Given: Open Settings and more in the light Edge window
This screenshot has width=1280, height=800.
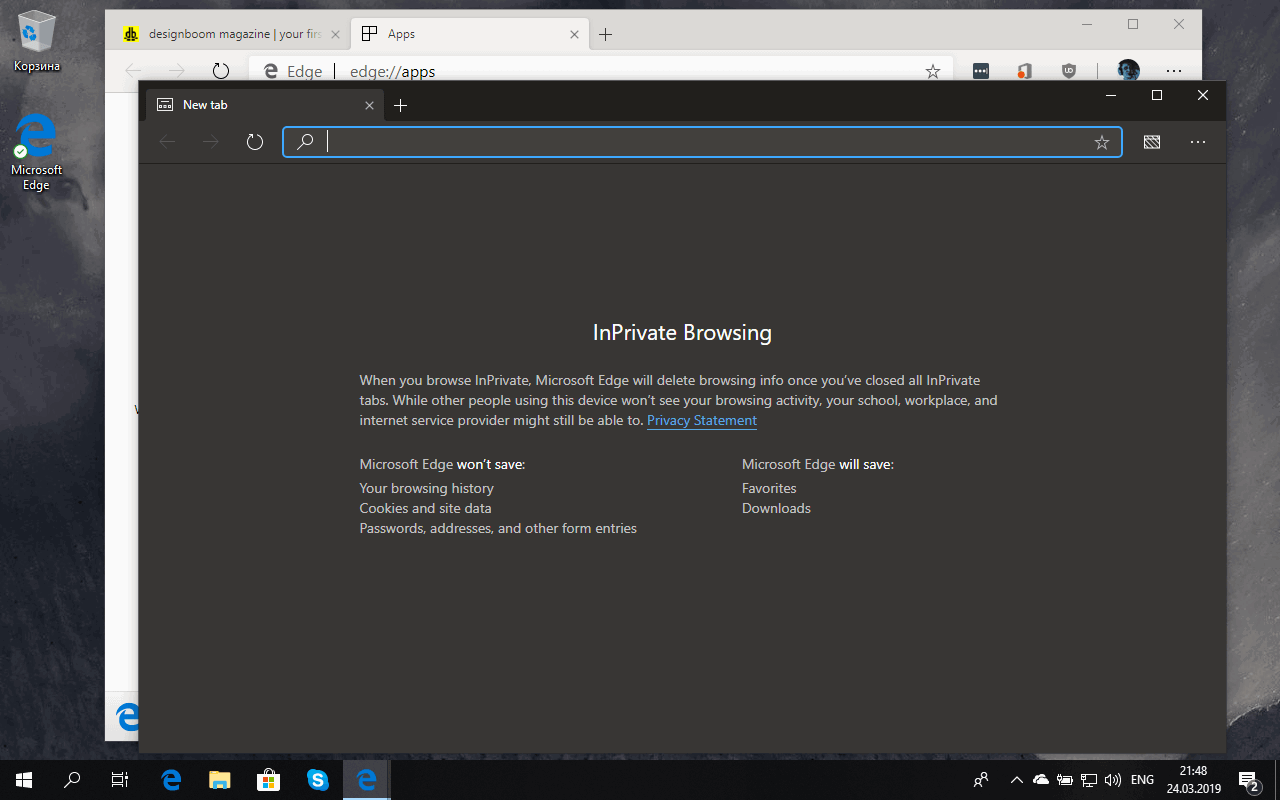Looking at the screenshot, I should 1174,71.
